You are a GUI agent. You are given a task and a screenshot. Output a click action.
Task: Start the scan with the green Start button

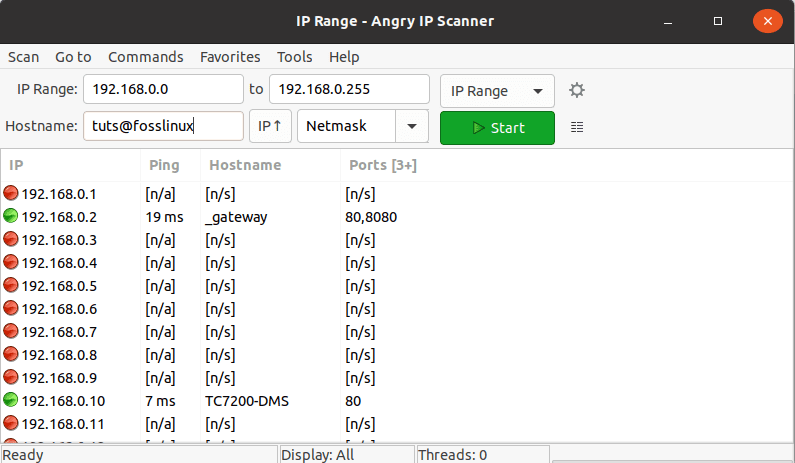pos(497,128)
